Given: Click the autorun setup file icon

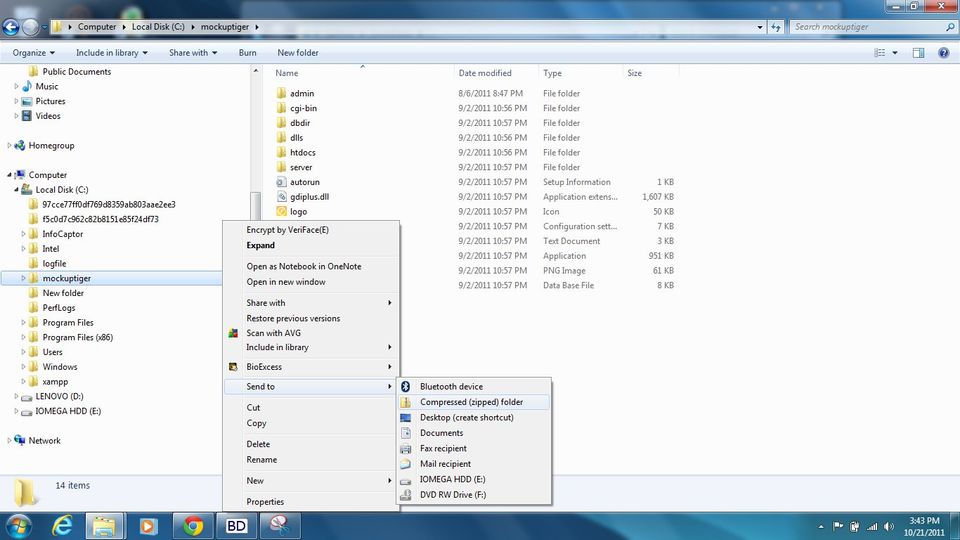Looking at the screenshot, I should (281, 182).
